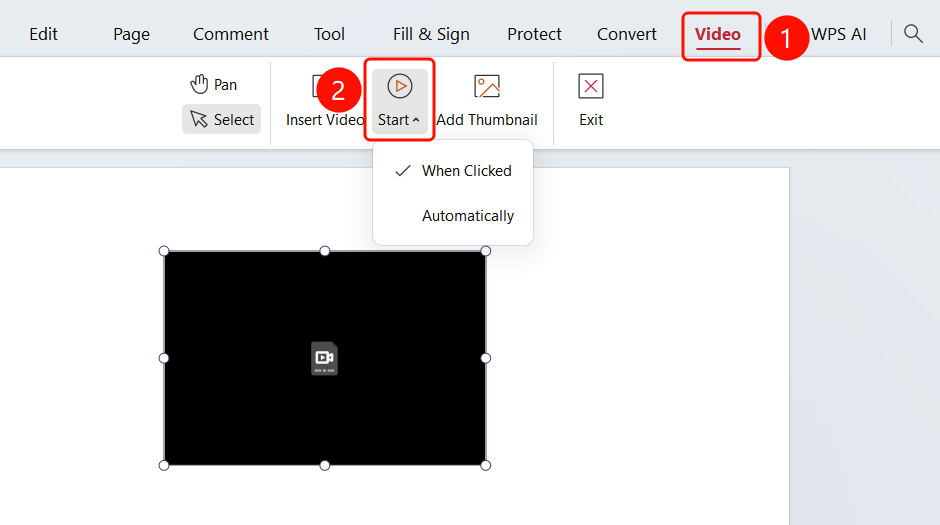Select the Video tab

(x=718, y=34)
